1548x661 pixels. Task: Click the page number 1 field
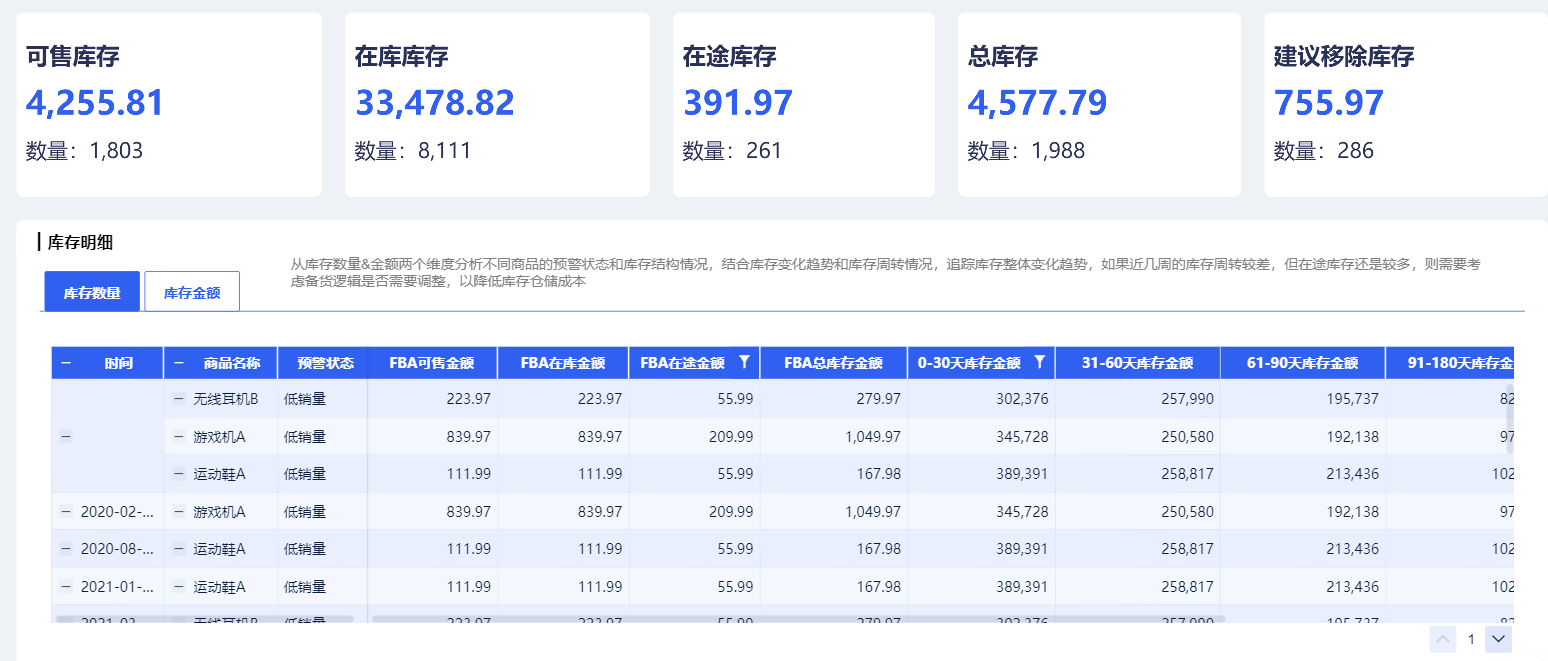tap(1471, 639)
